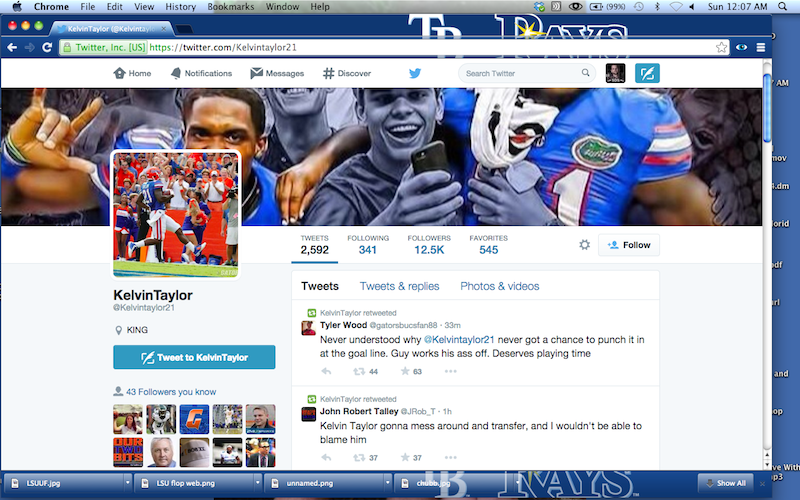Follow KelvinTaylor
The image size is (800, 500).
(629, 245)
